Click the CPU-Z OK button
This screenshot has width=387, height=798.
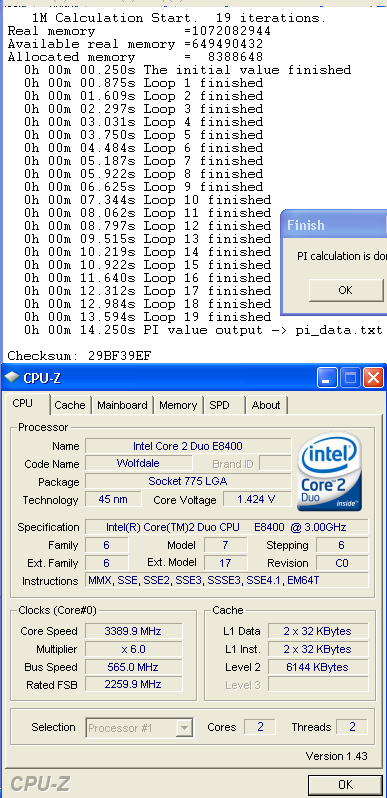345,784
